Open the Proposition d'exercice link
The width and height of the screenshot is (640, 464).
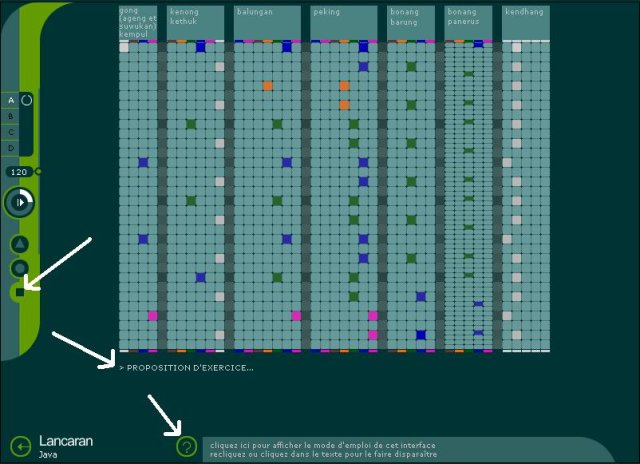[x=186, y=367]
